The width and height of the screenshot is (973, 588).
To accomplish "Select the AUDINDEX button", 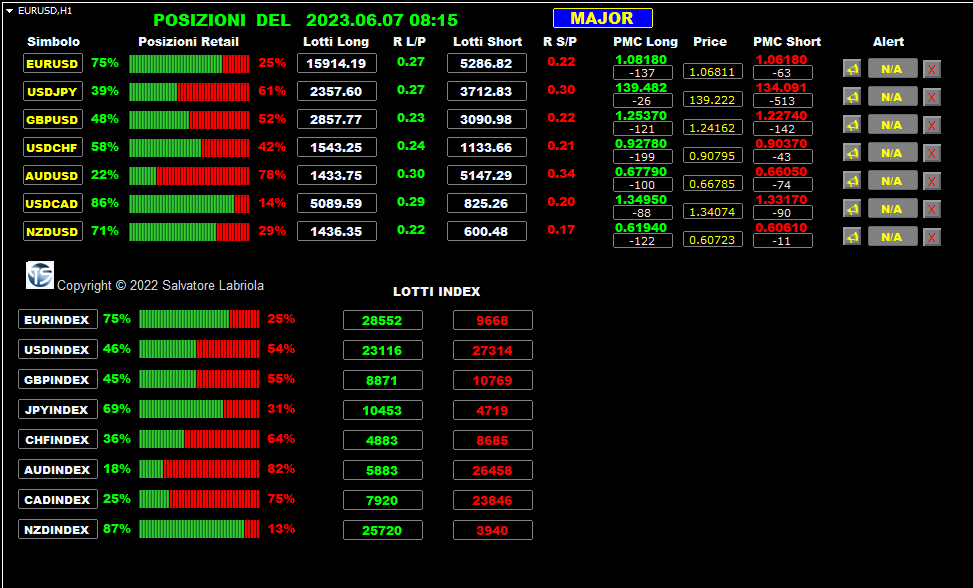I will pos(58,469).
